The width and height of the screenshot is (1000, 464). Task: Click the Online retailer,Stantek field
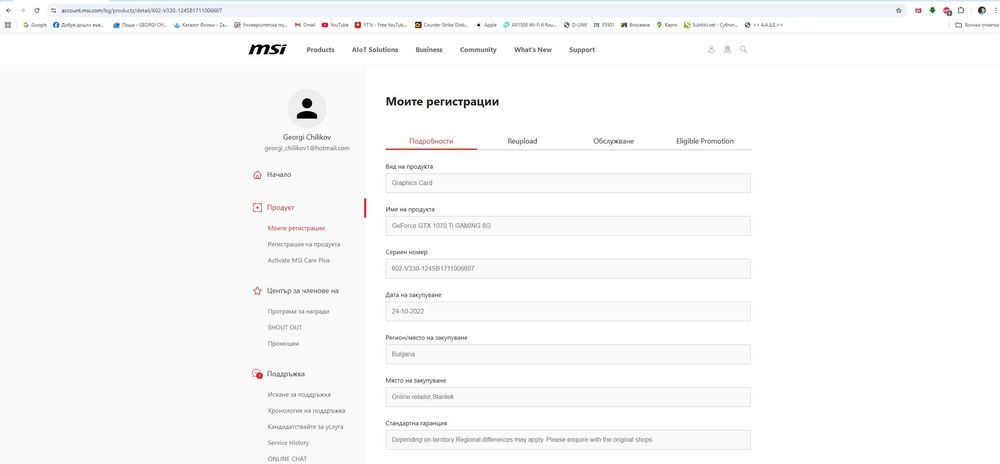coord(568,396)
